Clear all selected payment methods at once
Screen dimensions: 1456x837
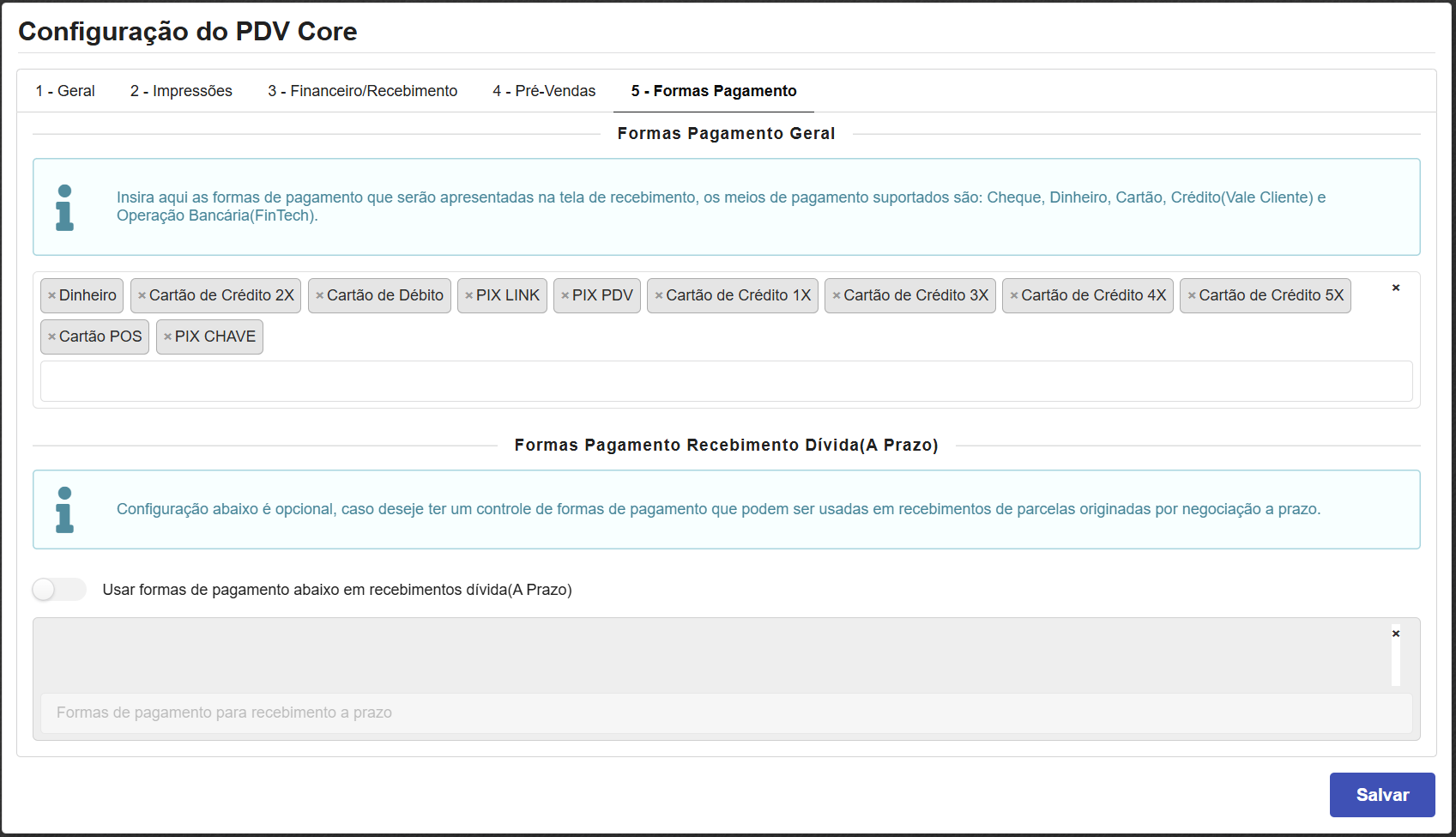tap(1397, 289)
